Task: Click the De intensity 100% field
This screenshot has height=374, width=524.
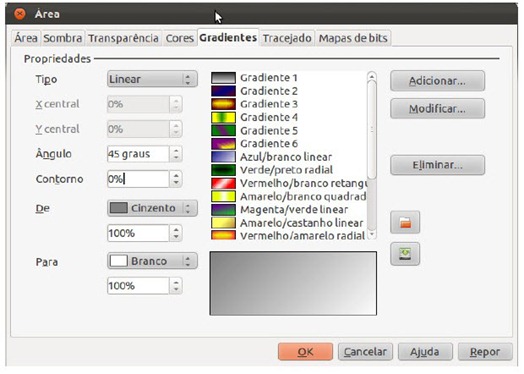Action: coord(138,233)
